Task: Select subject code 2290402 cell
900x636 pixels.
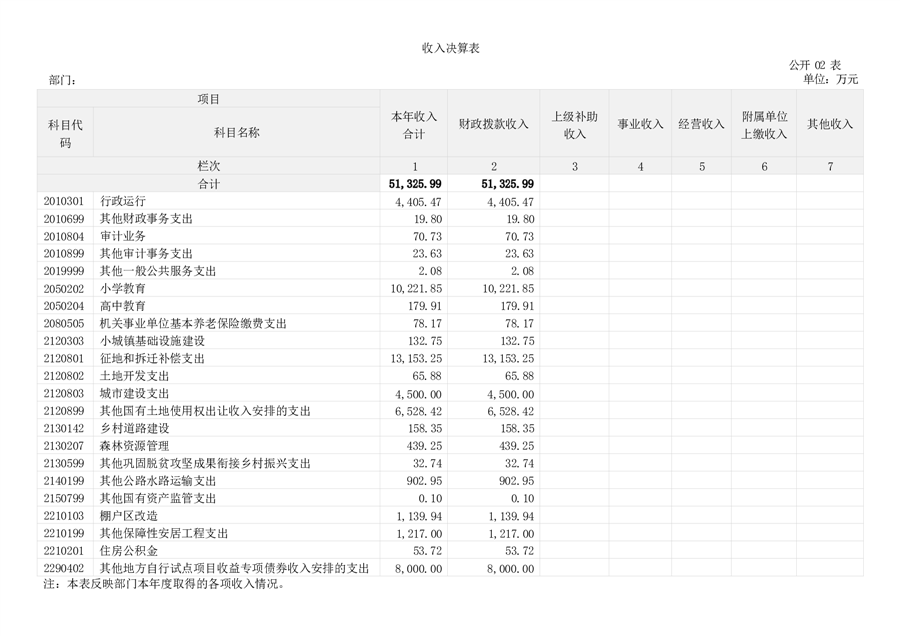Action: (x=64, y=568)
